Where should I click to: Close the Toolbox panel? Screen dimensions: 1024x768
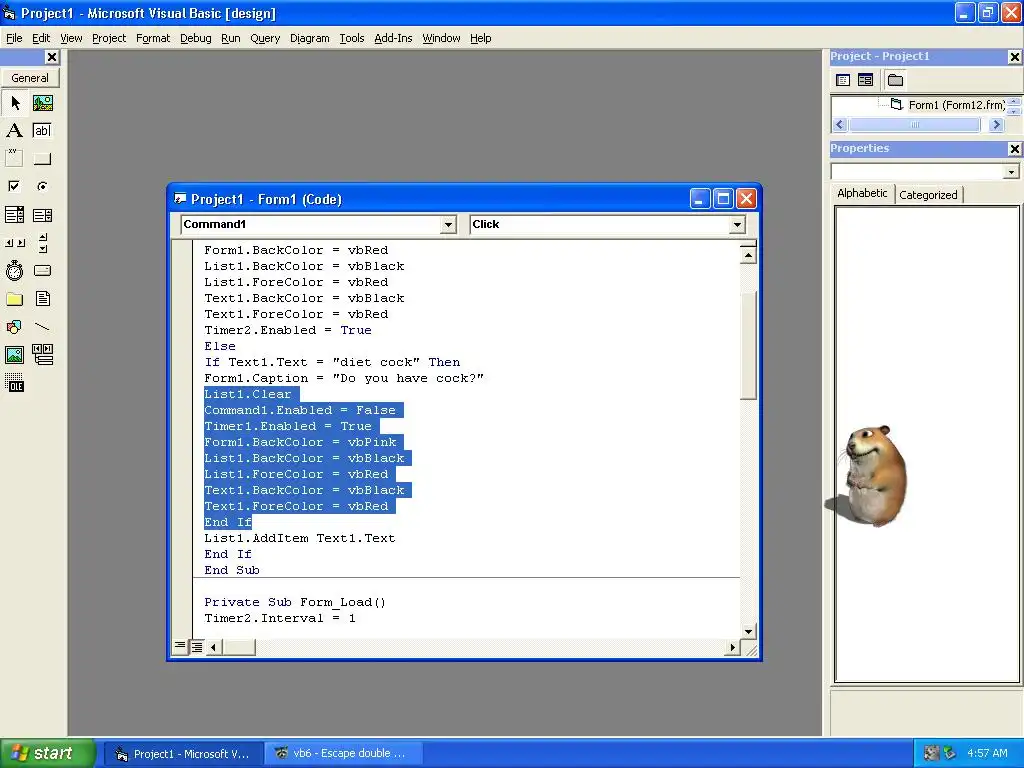click(52, 57)
